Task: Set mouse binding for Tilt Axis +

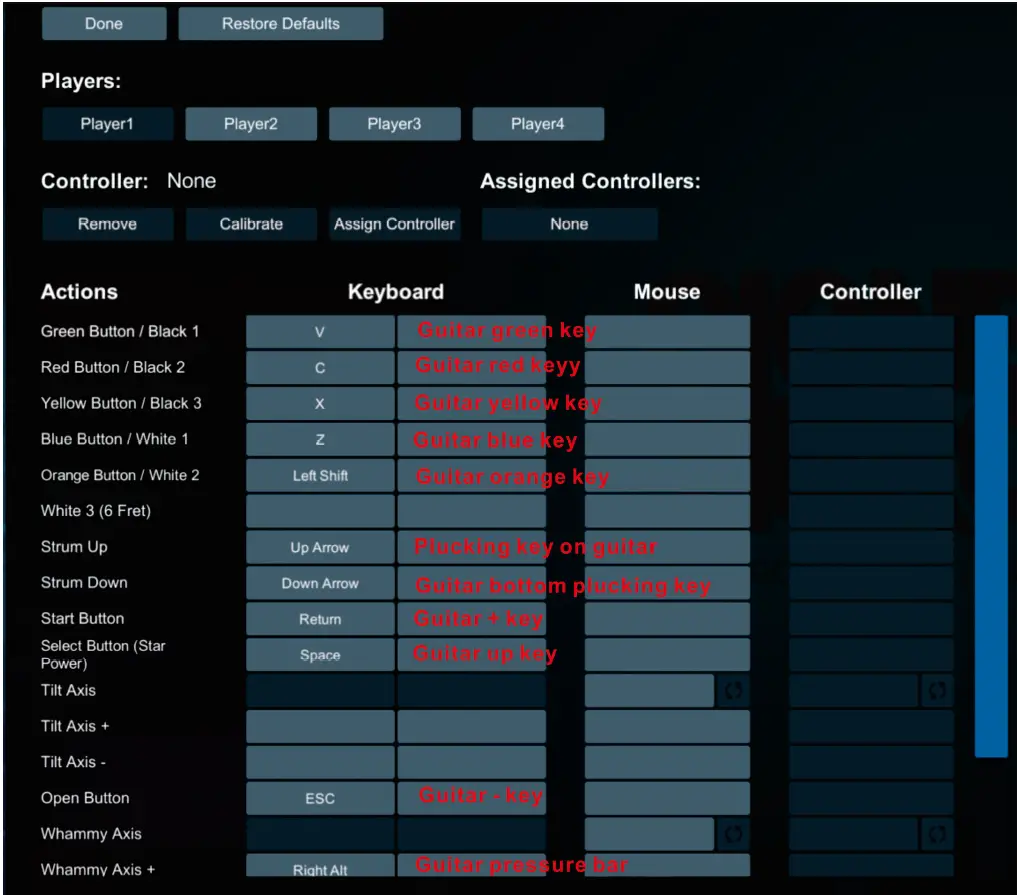Action: 667,727
